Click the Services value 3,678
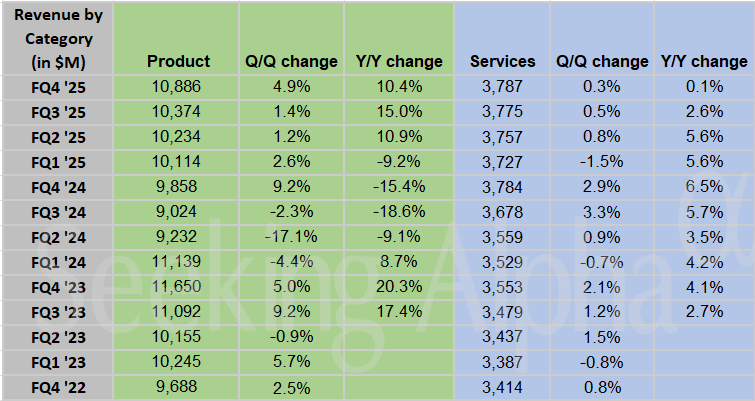755x401 pixels. [502, 212]
